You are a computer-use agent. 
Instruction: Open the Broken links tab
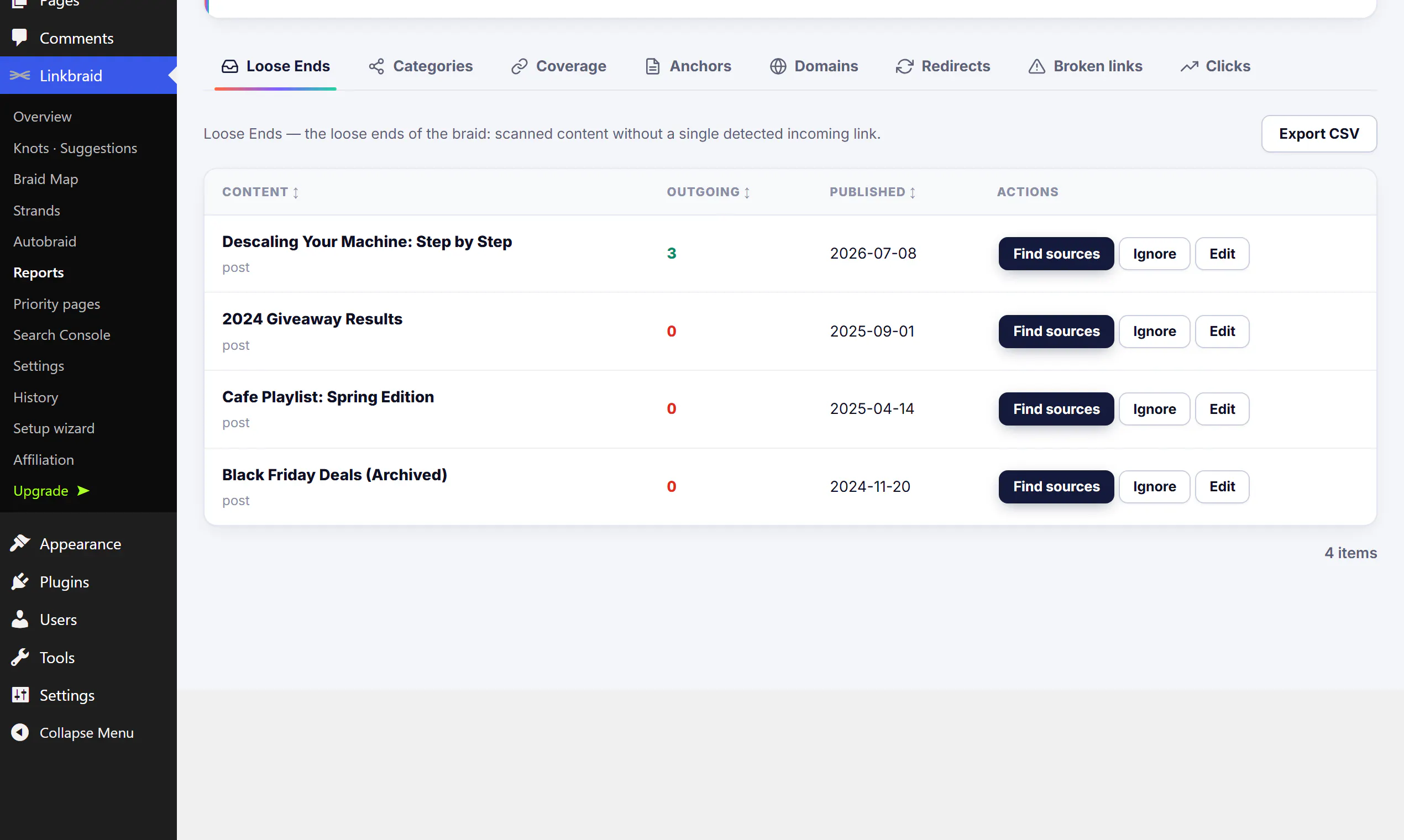[1085, 66]
